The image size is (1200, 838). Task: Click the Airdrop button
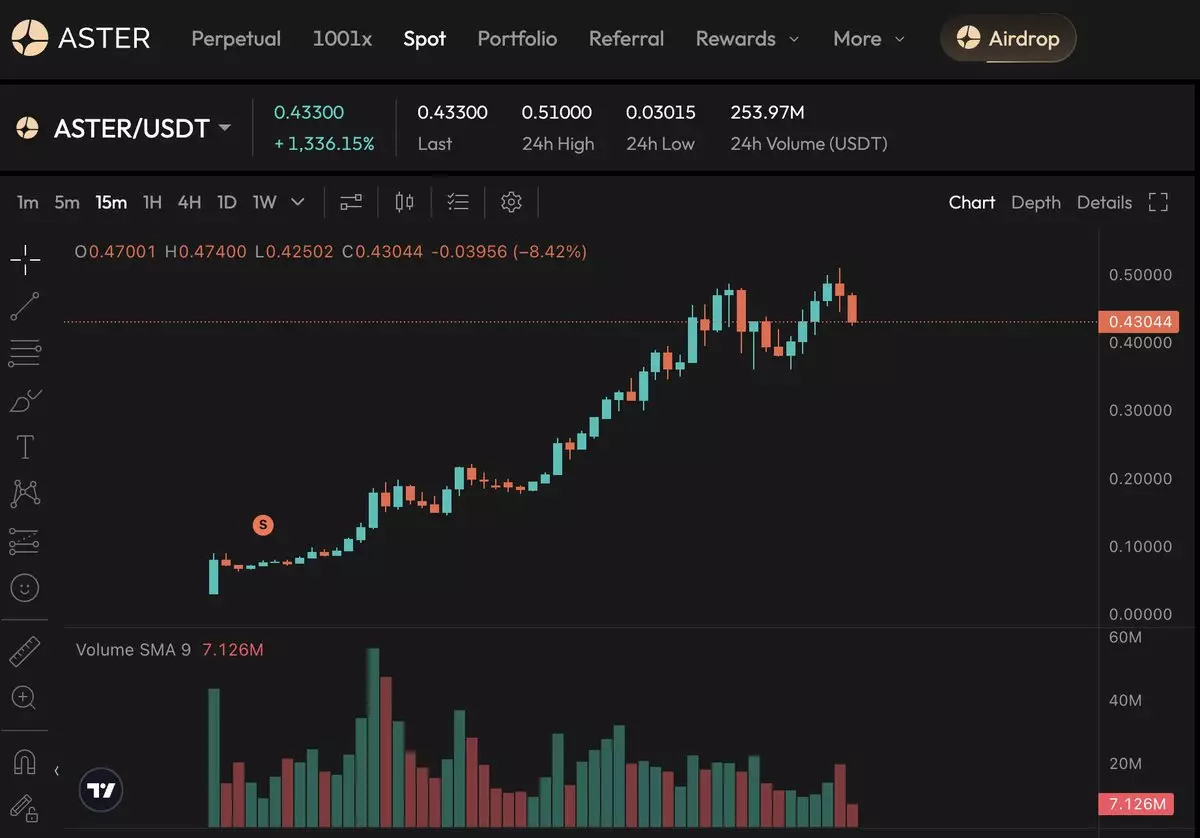[x=1008, y=39]
